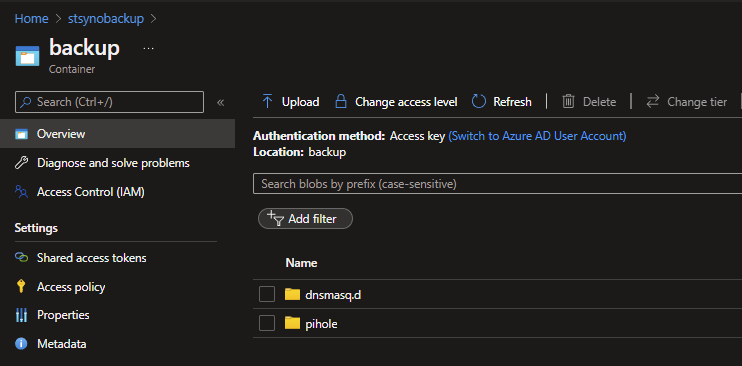742x366 pixels.
Task: Click the backup container icon in the header
Action: (27, 56)
